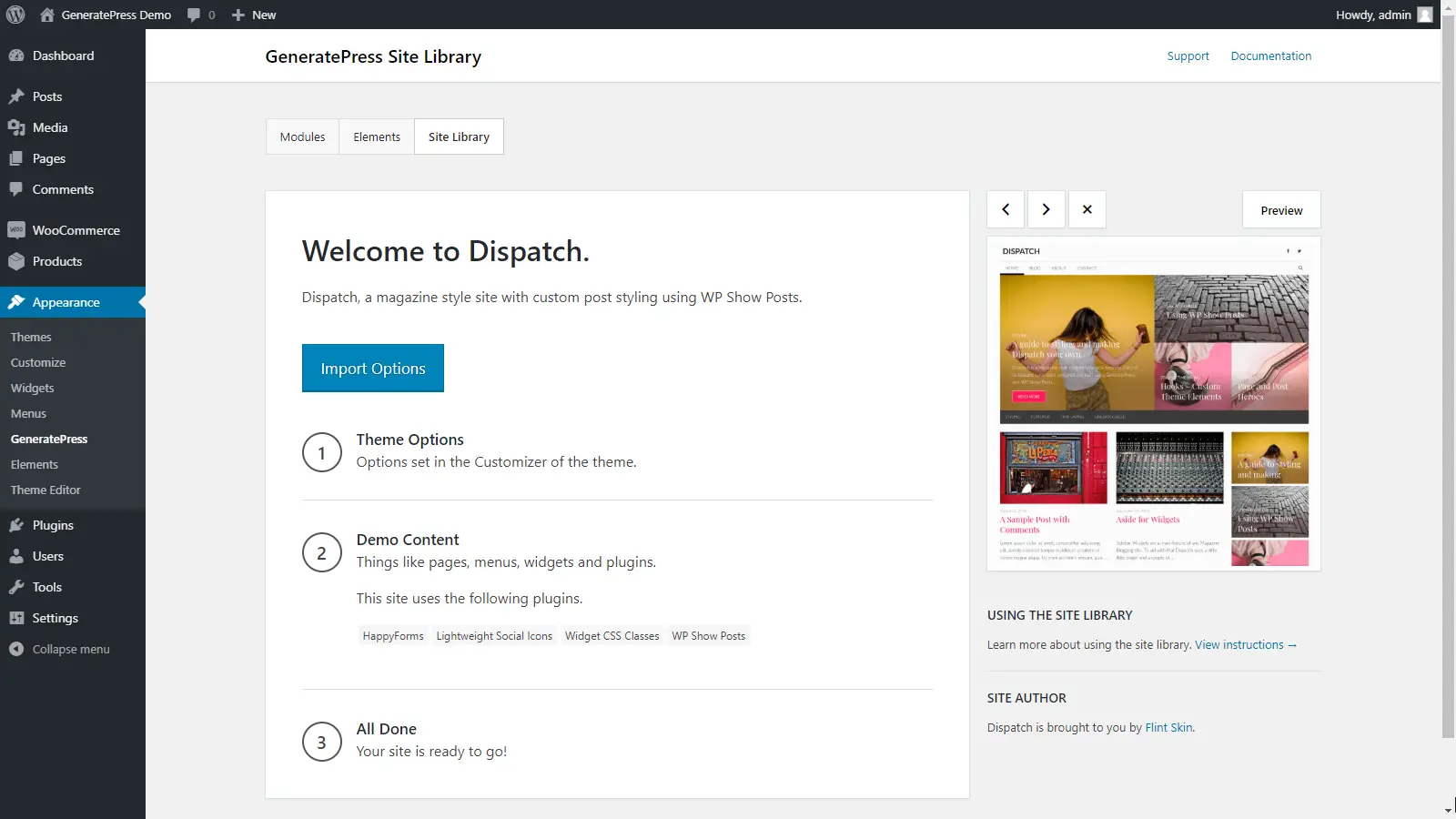Click the Comments speech bubble sidebar icon

point(16,189)
